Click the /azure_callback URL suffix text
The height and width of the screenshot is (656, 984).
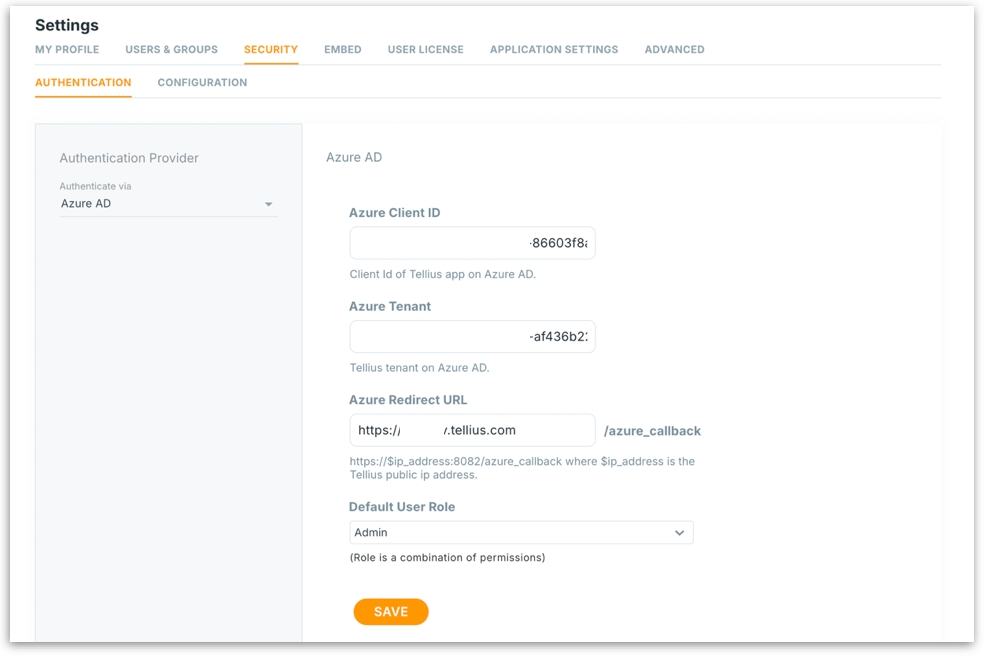pyautogui.click(x=652, y=431)
